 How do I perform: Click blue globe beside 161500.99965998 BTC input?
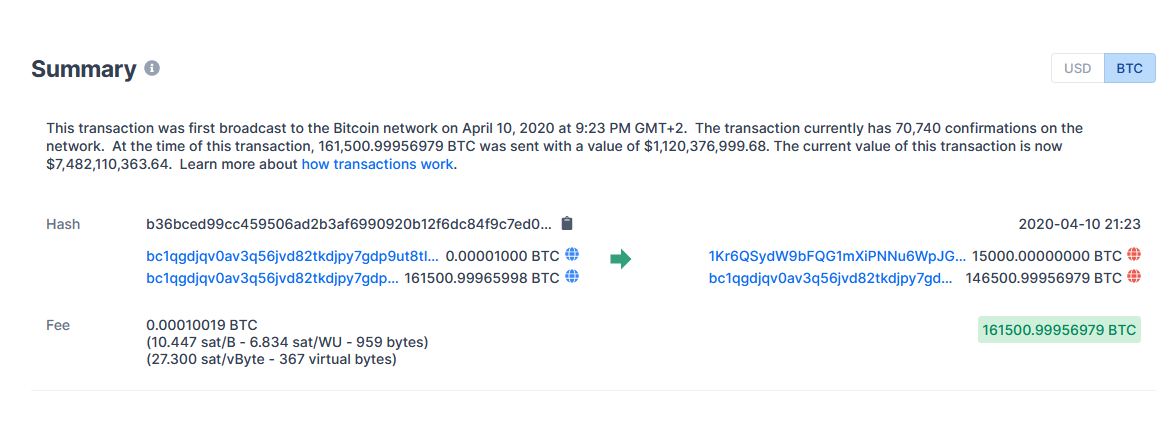tap(572, 277)
